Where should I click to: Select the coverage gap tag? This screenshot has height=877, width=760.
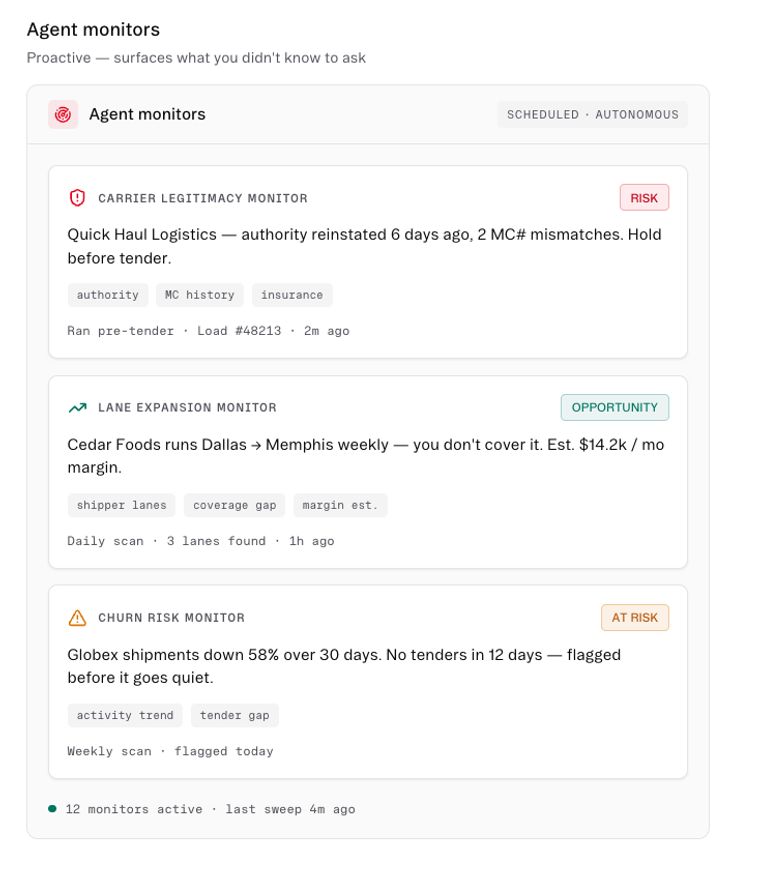(234, 506)
